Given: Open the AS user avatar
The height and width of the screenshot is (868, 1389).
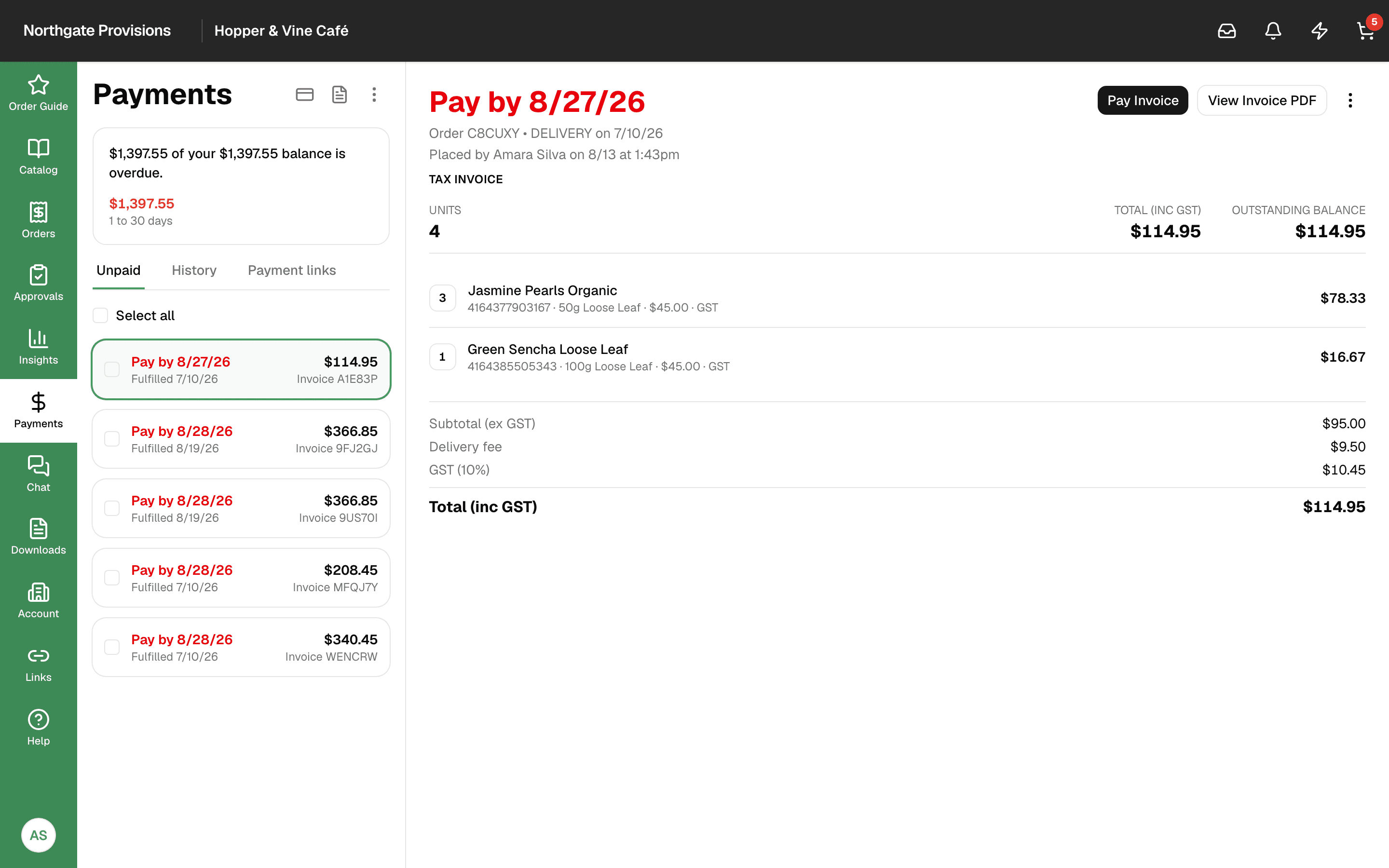Looking at the screenshot, I should (x=39, y=835).
